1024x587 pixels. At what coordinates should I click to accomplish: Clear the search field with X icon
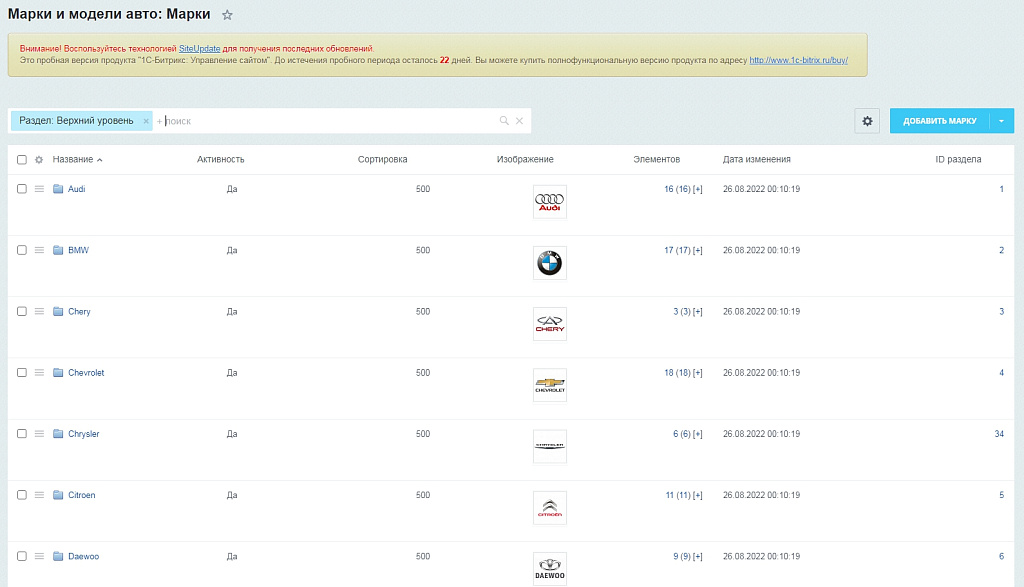point(519,121)
